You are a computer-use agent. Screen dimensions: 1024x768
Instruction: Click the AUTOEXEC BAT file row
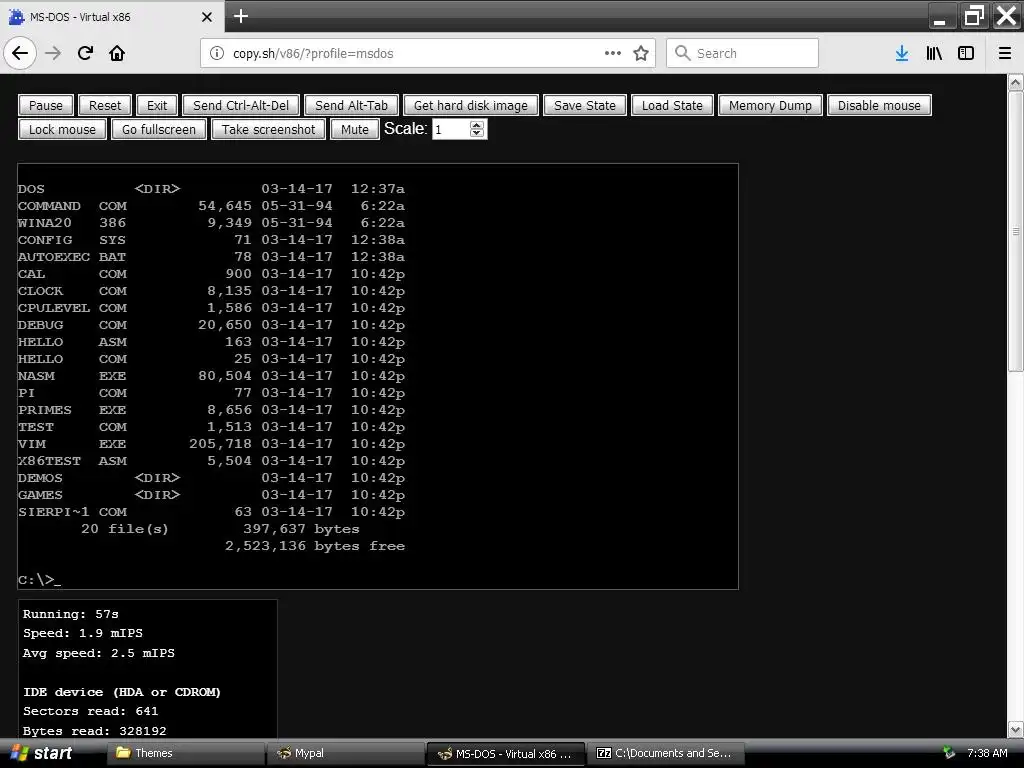click(211, 257)
